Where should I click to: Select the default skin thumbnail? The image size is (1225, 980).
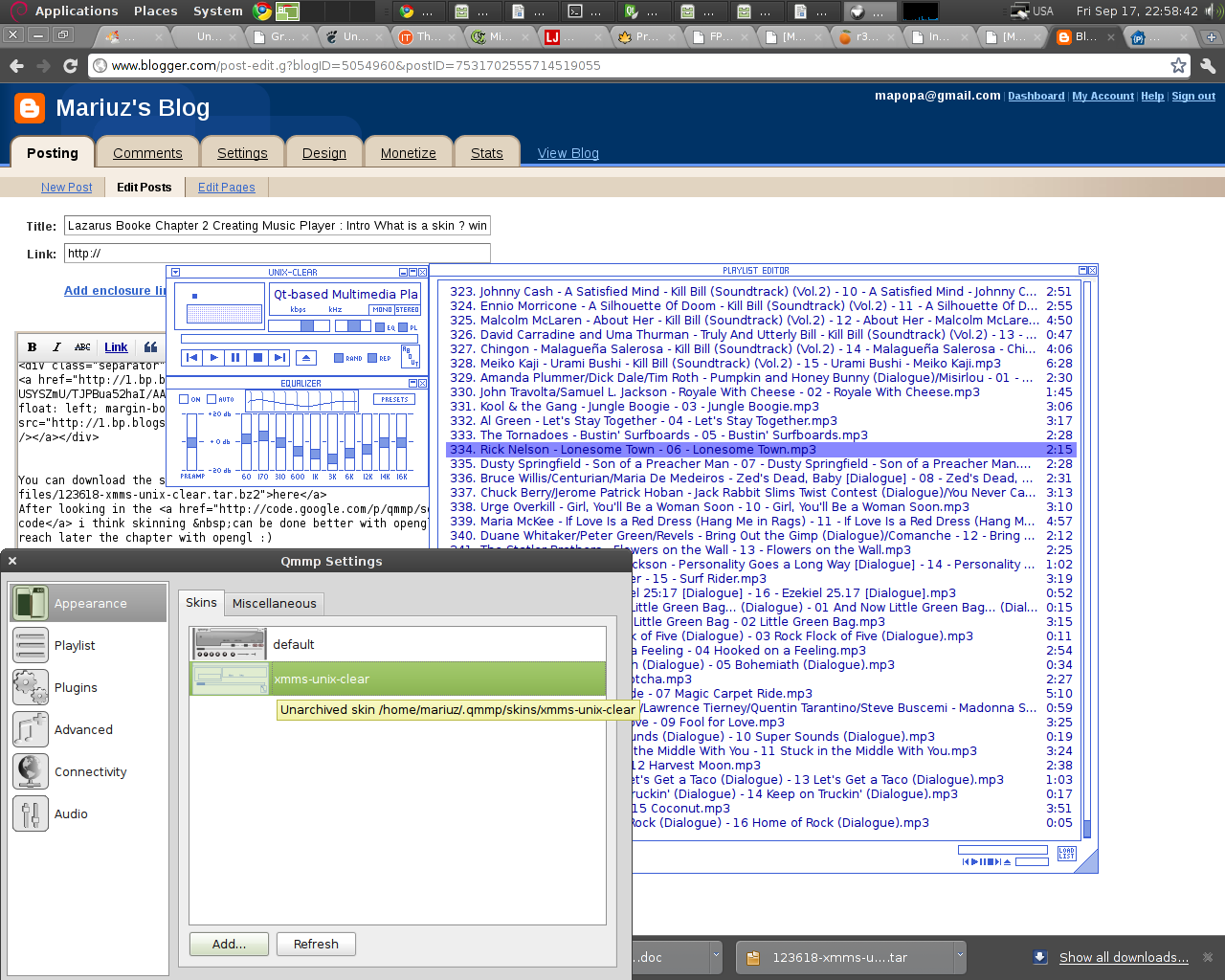[x=229, y=644]
